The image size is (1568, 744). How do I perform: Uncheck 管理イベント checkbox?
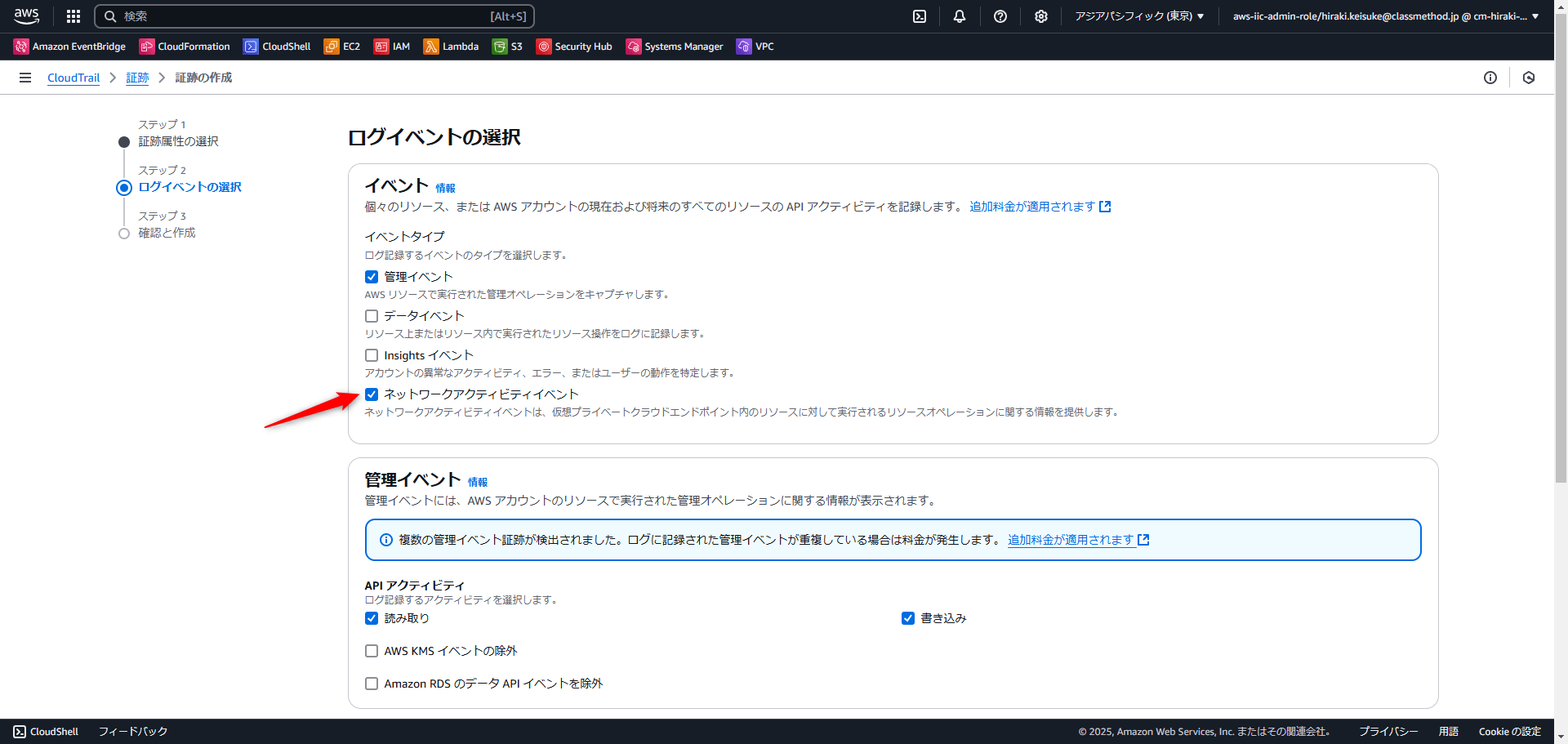tap(372, 277)
